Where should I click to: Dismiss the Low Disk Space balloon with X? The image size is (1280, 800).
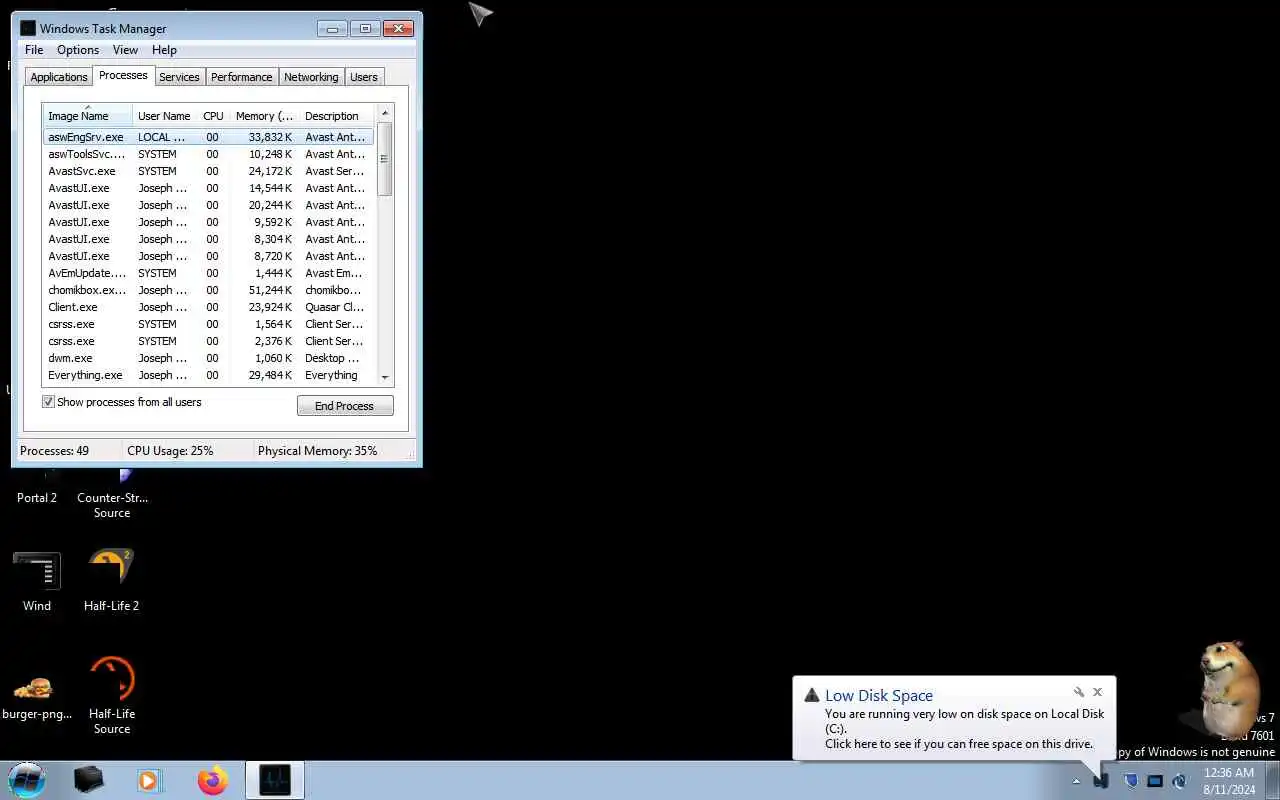pos(1097,692)
